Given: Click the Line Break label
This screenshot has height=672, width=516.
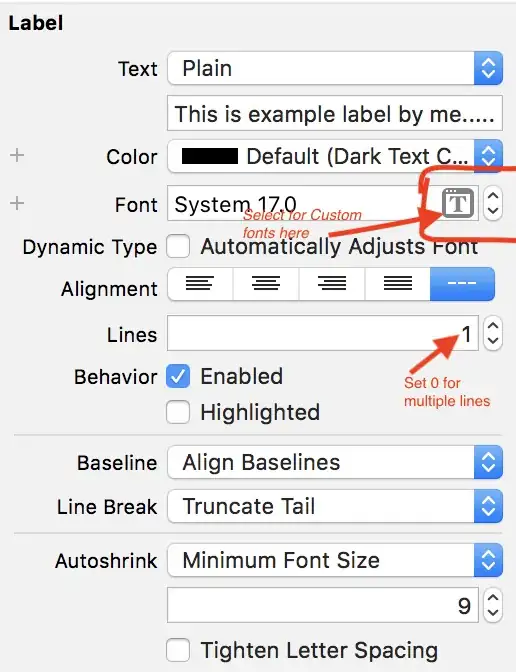Looking at the screenshot, I should [x=107, y=507].
